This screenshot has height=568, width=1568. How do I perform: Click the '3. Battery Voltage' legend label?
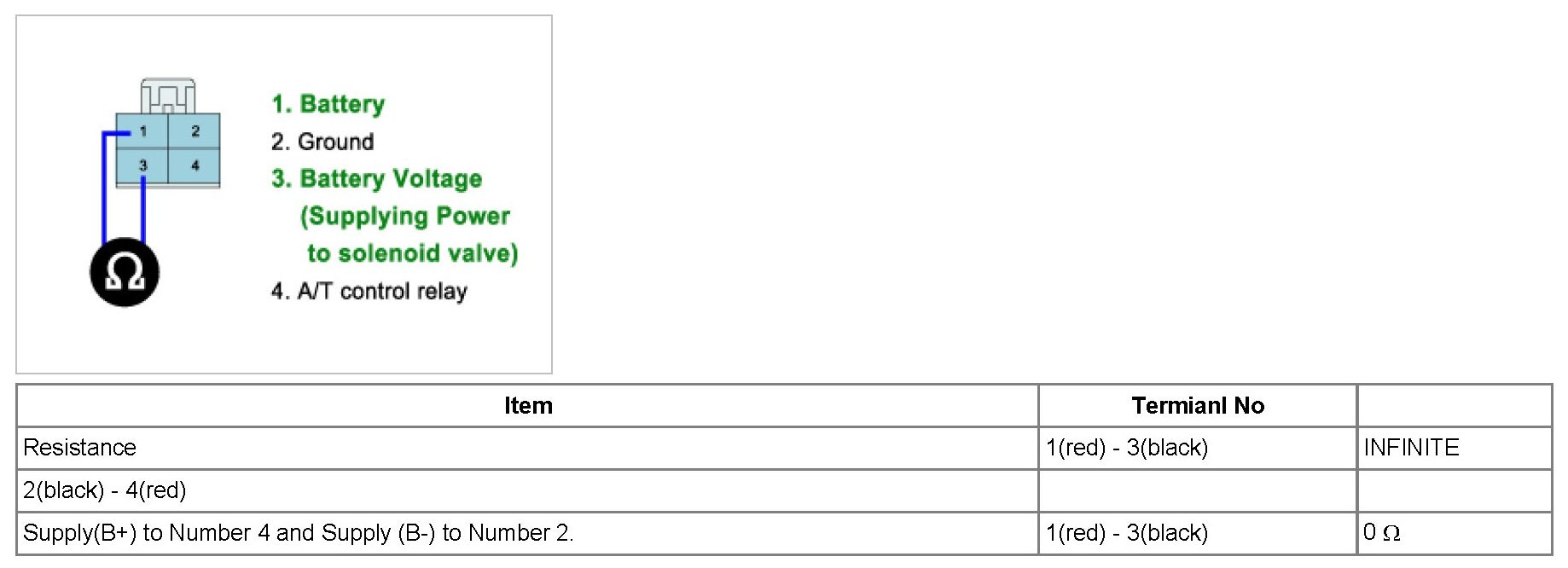(376, 179)
